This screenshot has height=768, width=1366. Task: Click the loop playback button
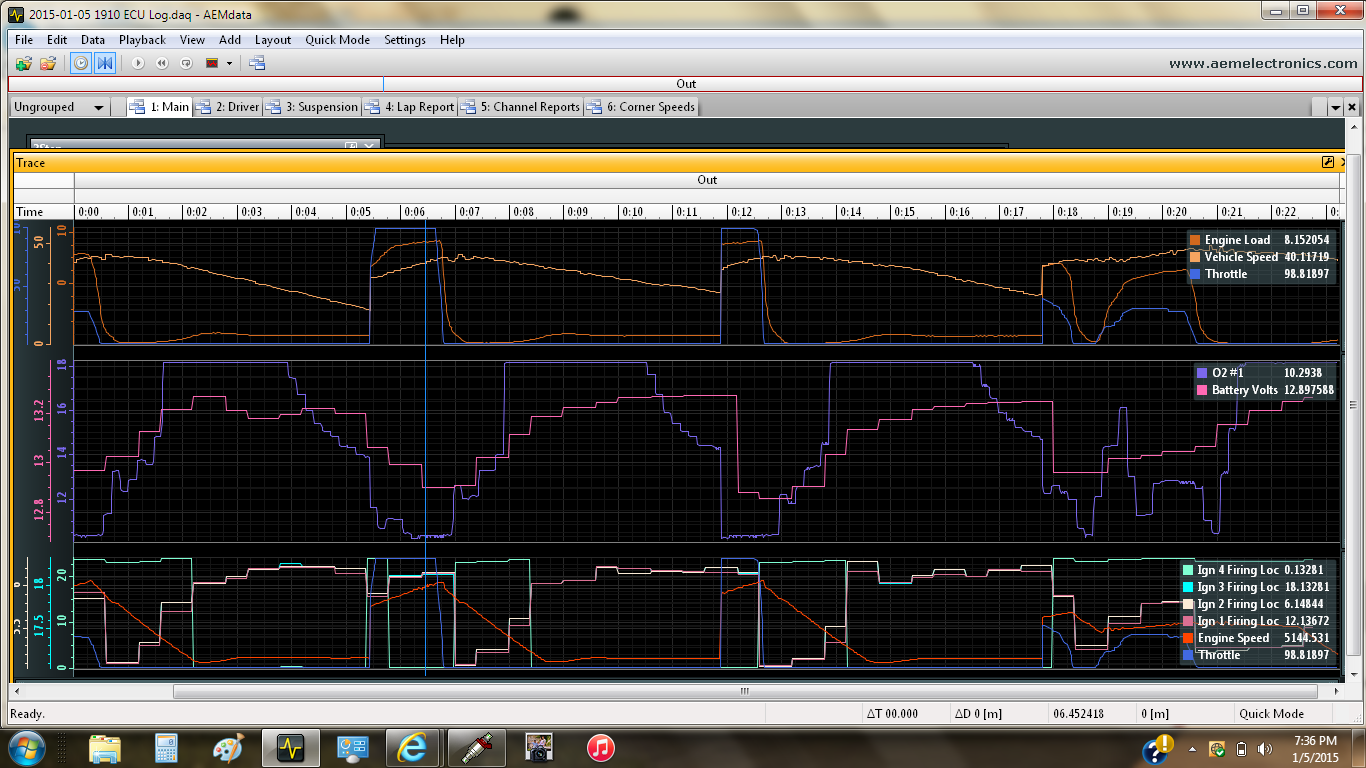click(186, 63)
